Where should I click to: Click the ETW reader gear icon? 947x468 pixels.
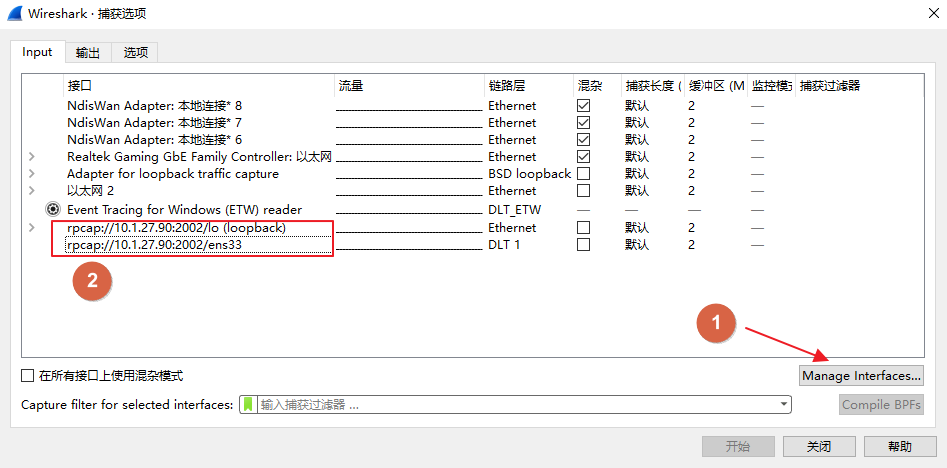pyautogui.click(x=53, y=210)
